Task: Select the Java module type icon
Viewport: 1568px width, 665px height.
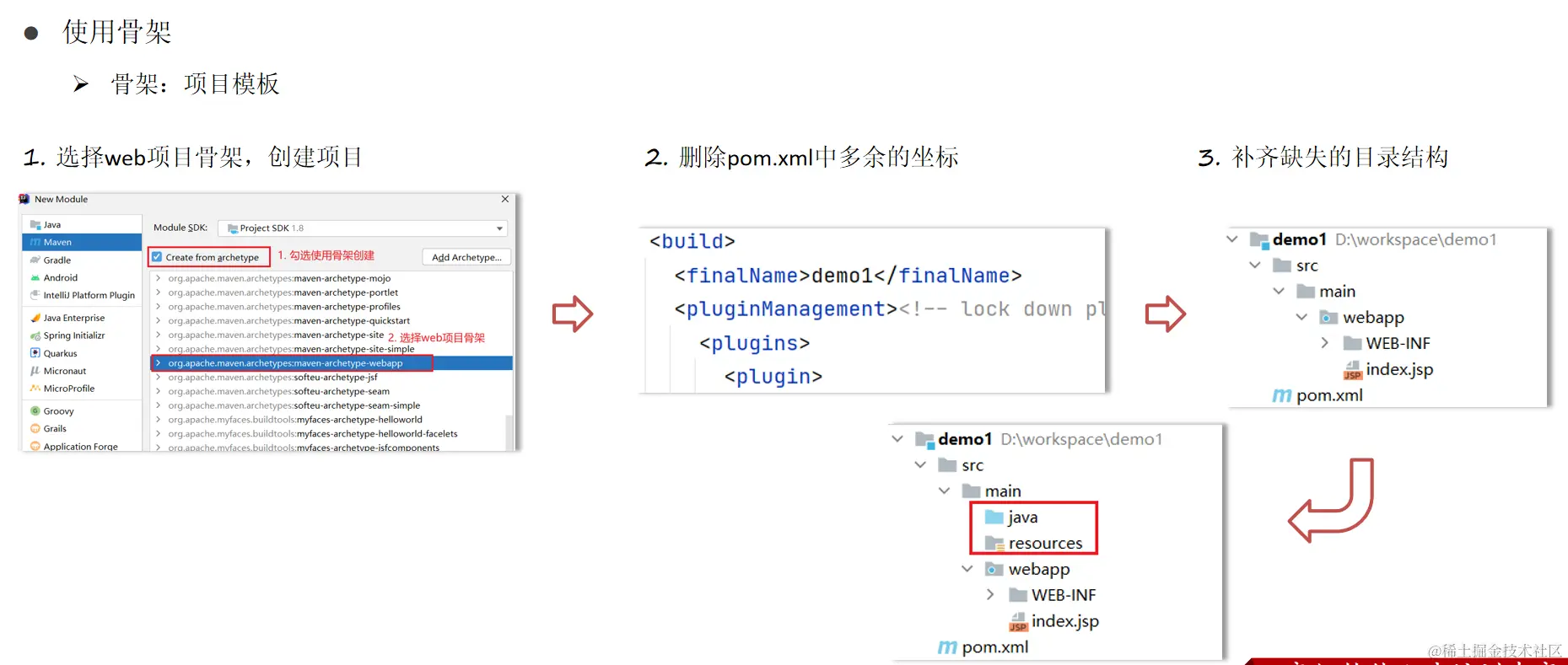Action: (35, 225)
